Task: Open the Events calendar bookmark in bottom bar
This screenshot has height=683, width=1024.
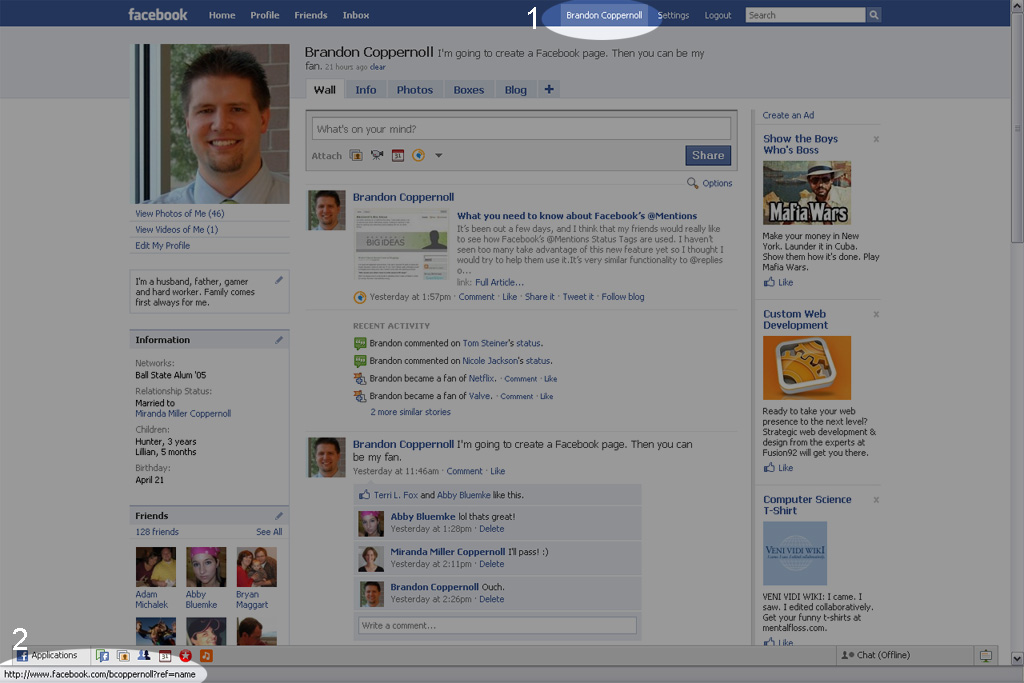Action: pos(165,656)
